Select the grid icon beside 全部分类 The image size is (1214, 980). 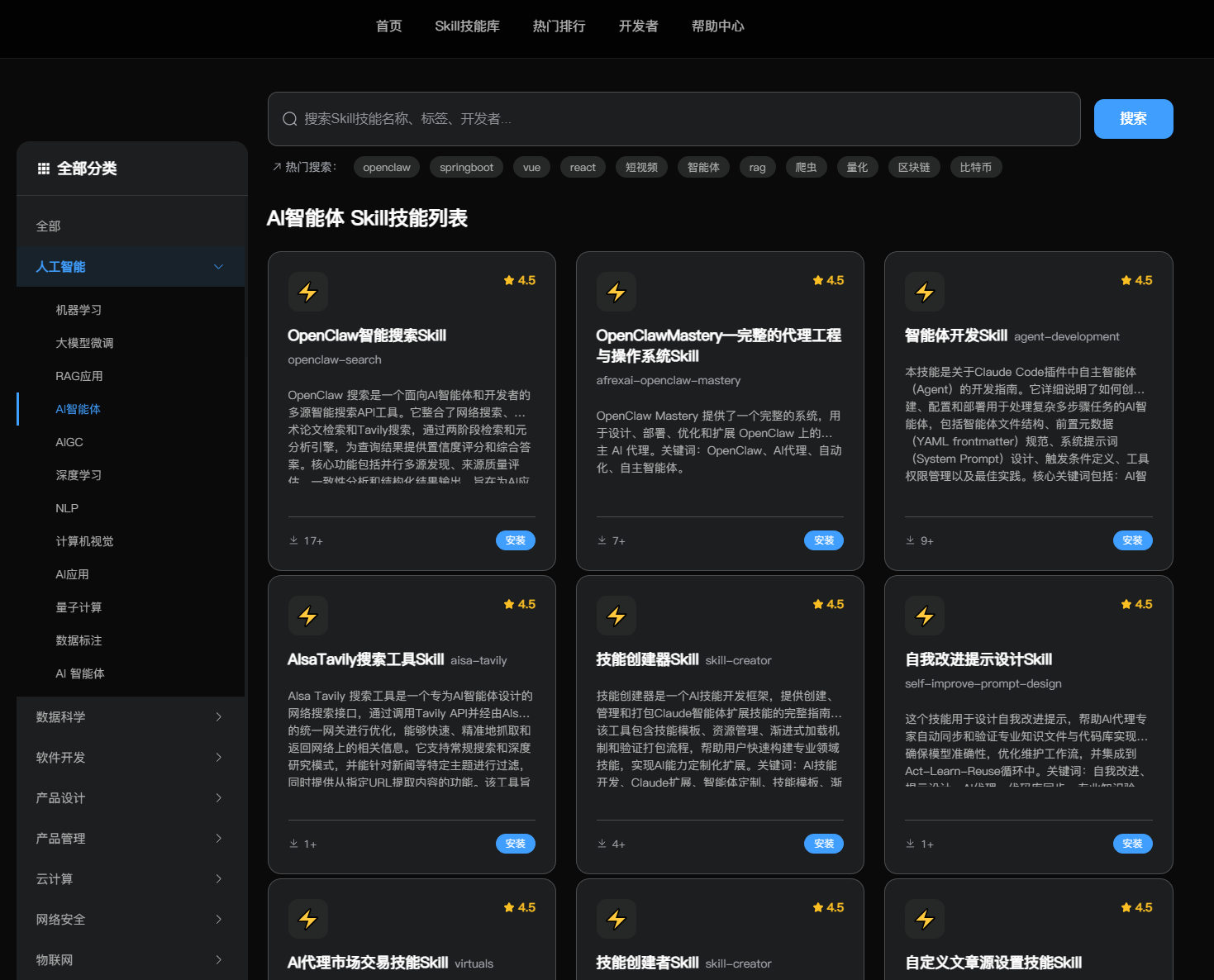44,168
